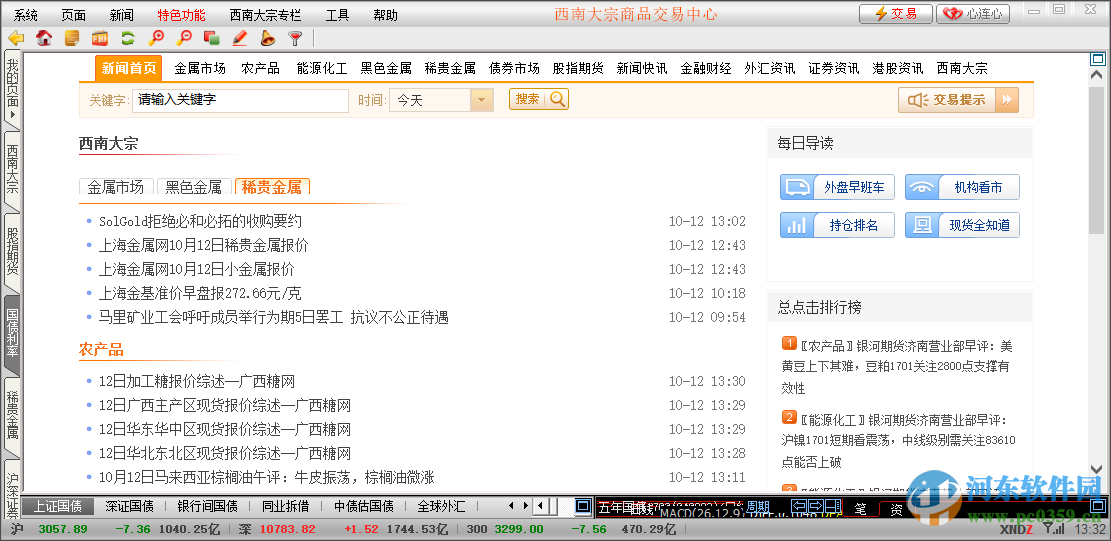Image resolution: width=1111 pixels, height=541 pixels.
Task: Go back with the yellow arrow icon
Action: 16,38
